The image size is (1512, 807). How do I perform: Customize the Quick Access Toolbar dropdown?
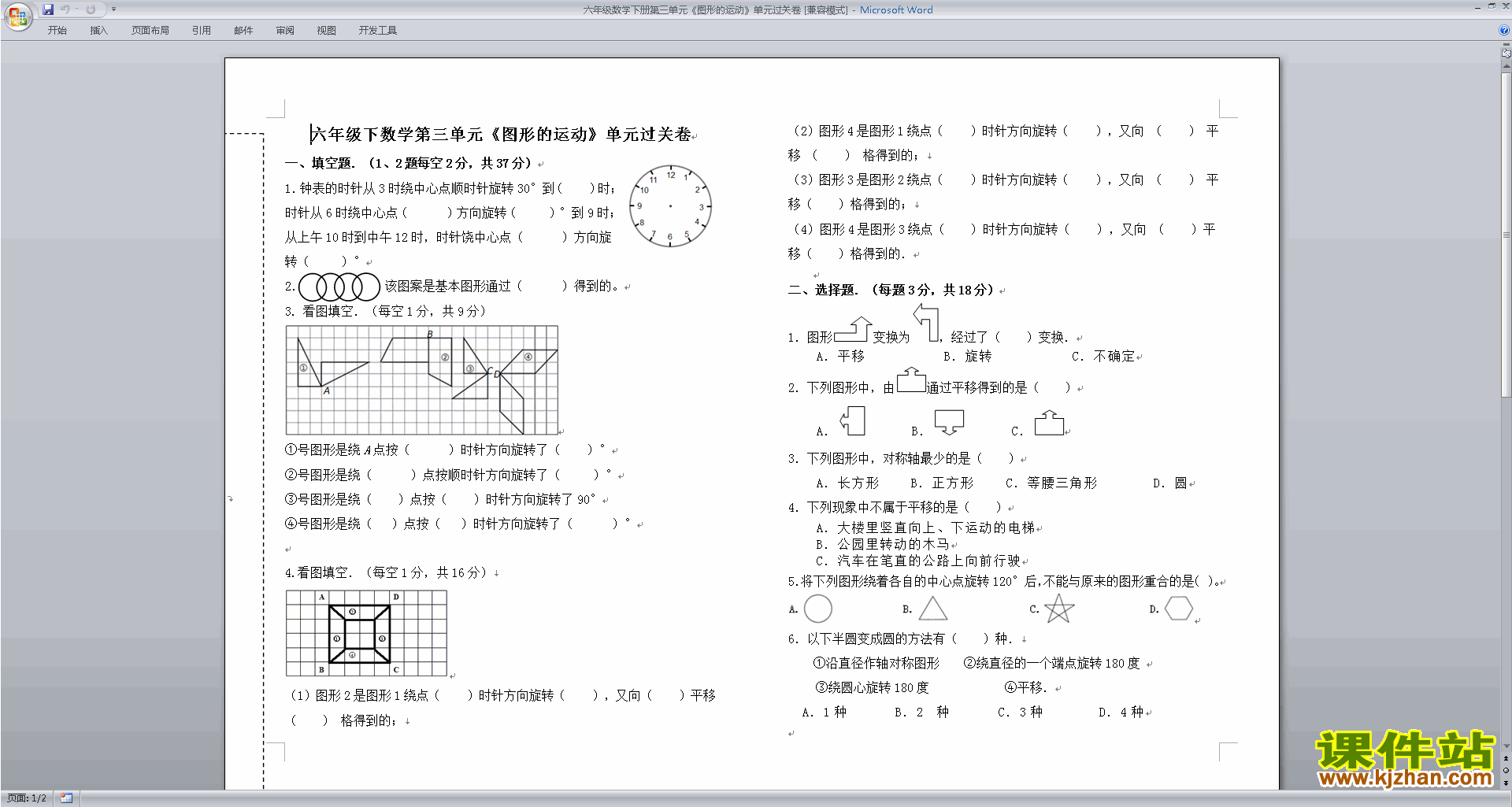[x=113, y=9]
